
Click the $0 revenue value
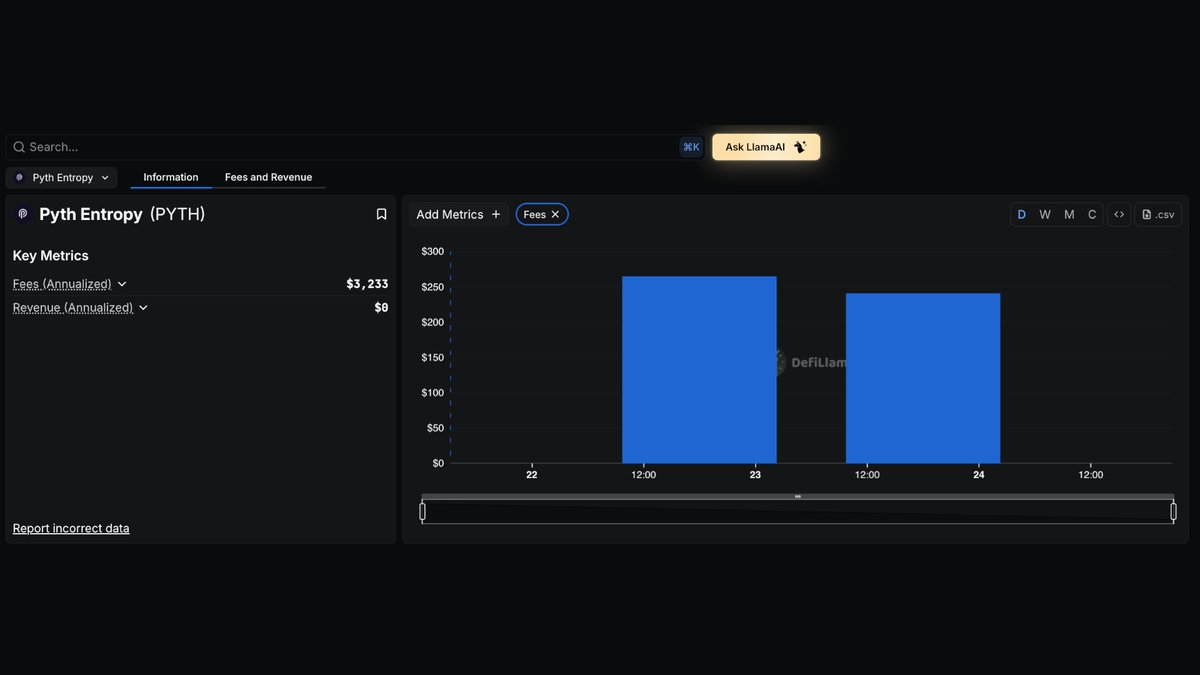pos(381,308)
